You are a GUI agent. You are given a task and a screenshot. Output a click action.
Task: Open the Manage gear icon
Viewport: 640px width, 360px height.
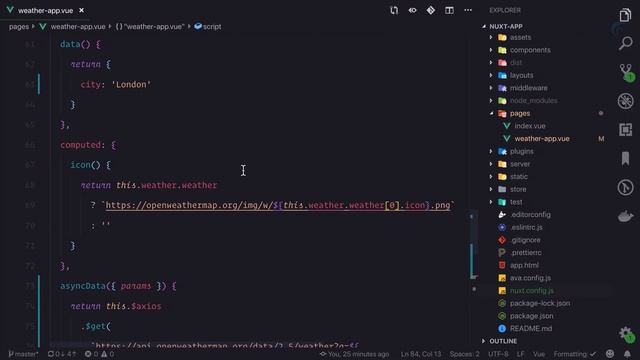(627, 334)
